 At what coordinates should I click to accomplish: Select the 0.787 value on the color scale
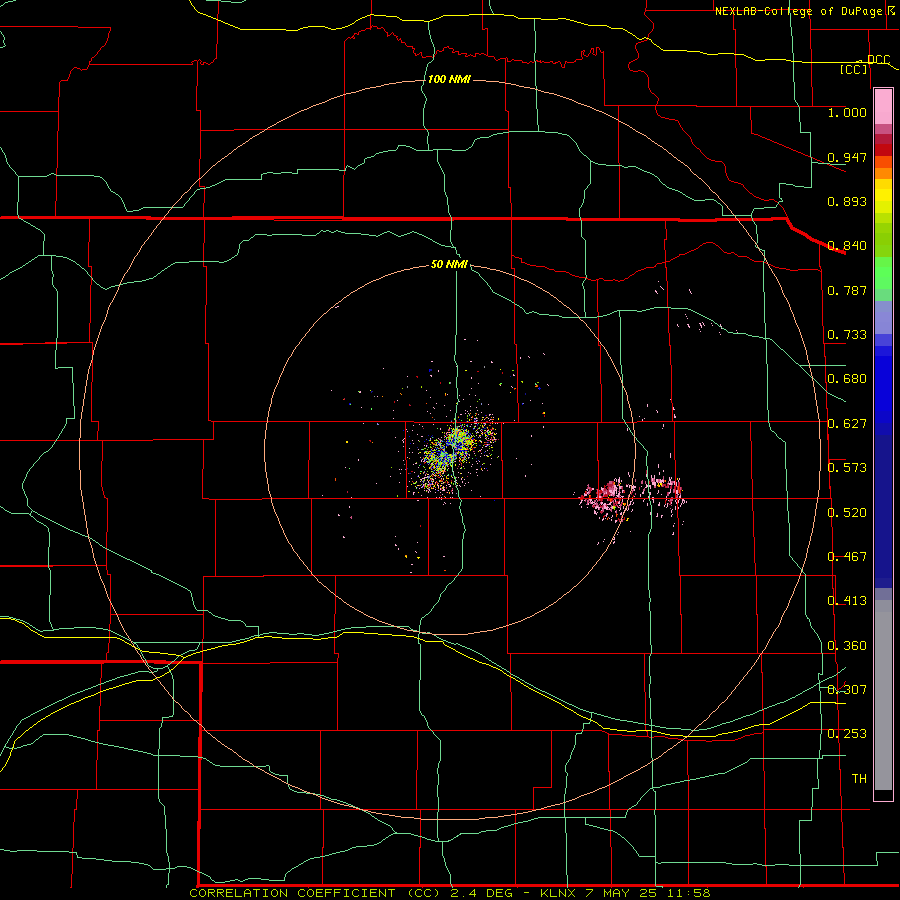847,290
